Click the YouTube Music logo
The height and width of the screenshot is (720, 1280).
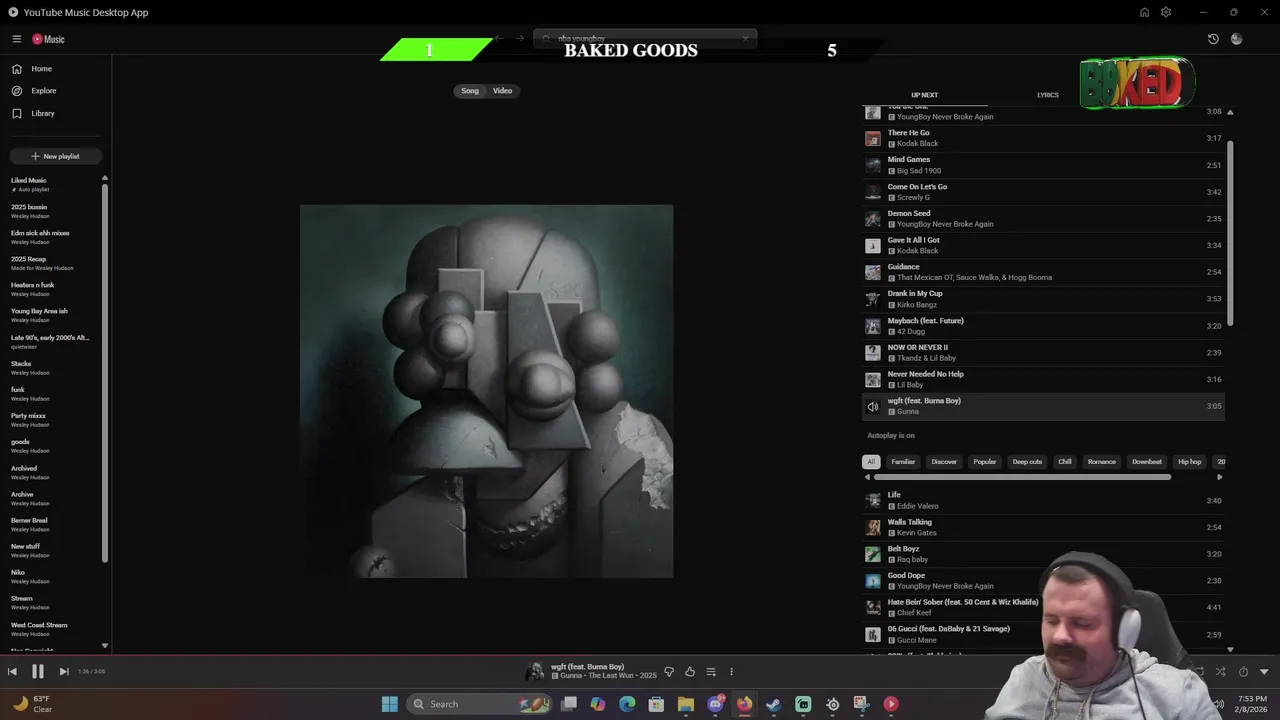(x=48, y=39)
